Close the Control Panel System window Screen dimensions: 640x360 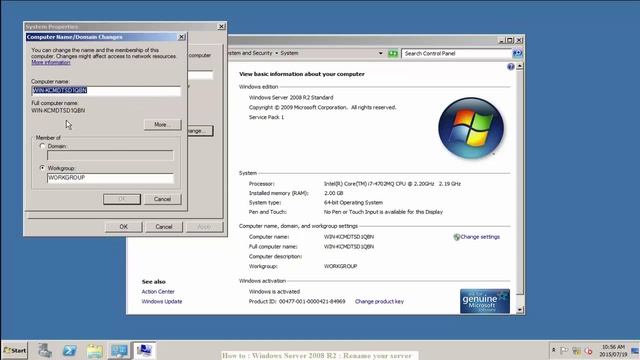coord(519,40)
